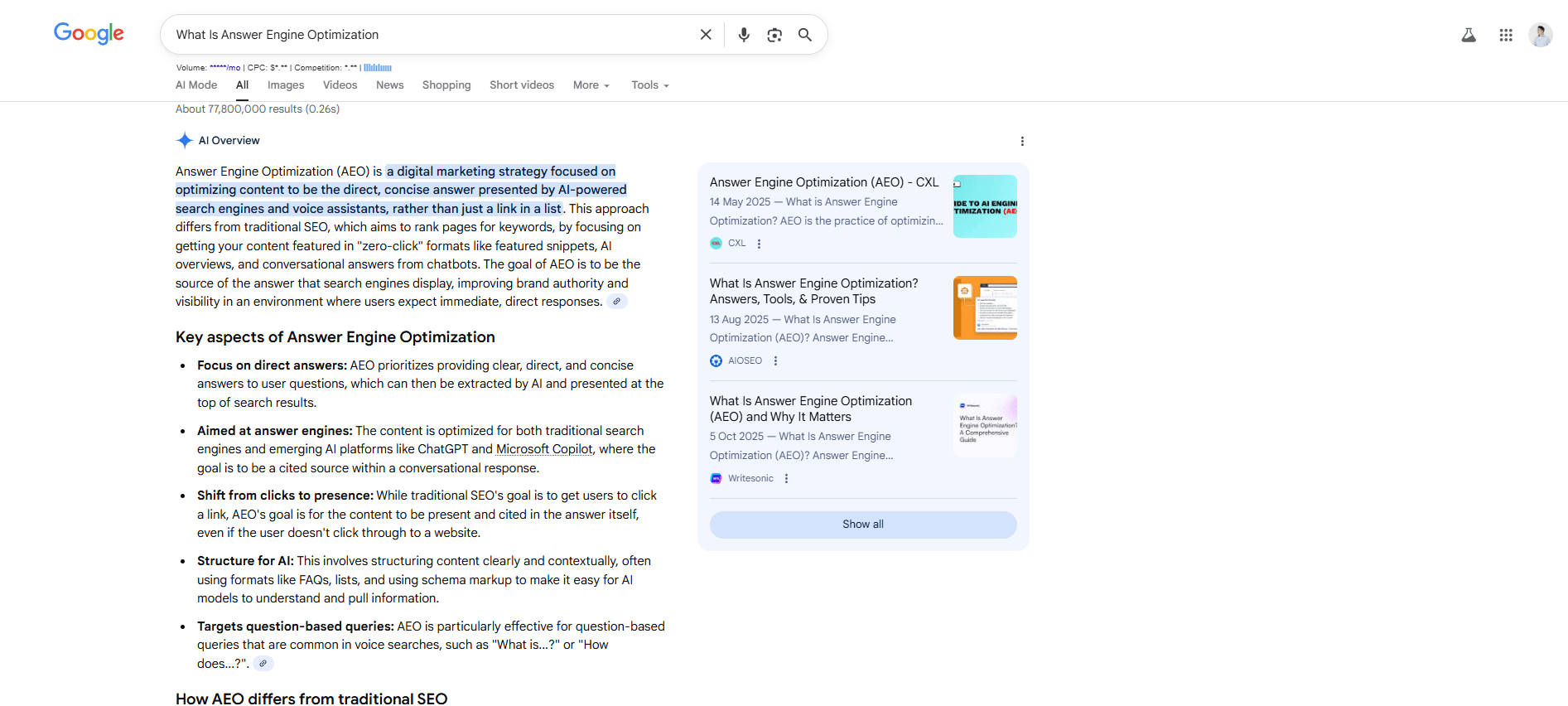Click the Writesonic favicon
The image size is (1568, 706).
click(716, 479)
